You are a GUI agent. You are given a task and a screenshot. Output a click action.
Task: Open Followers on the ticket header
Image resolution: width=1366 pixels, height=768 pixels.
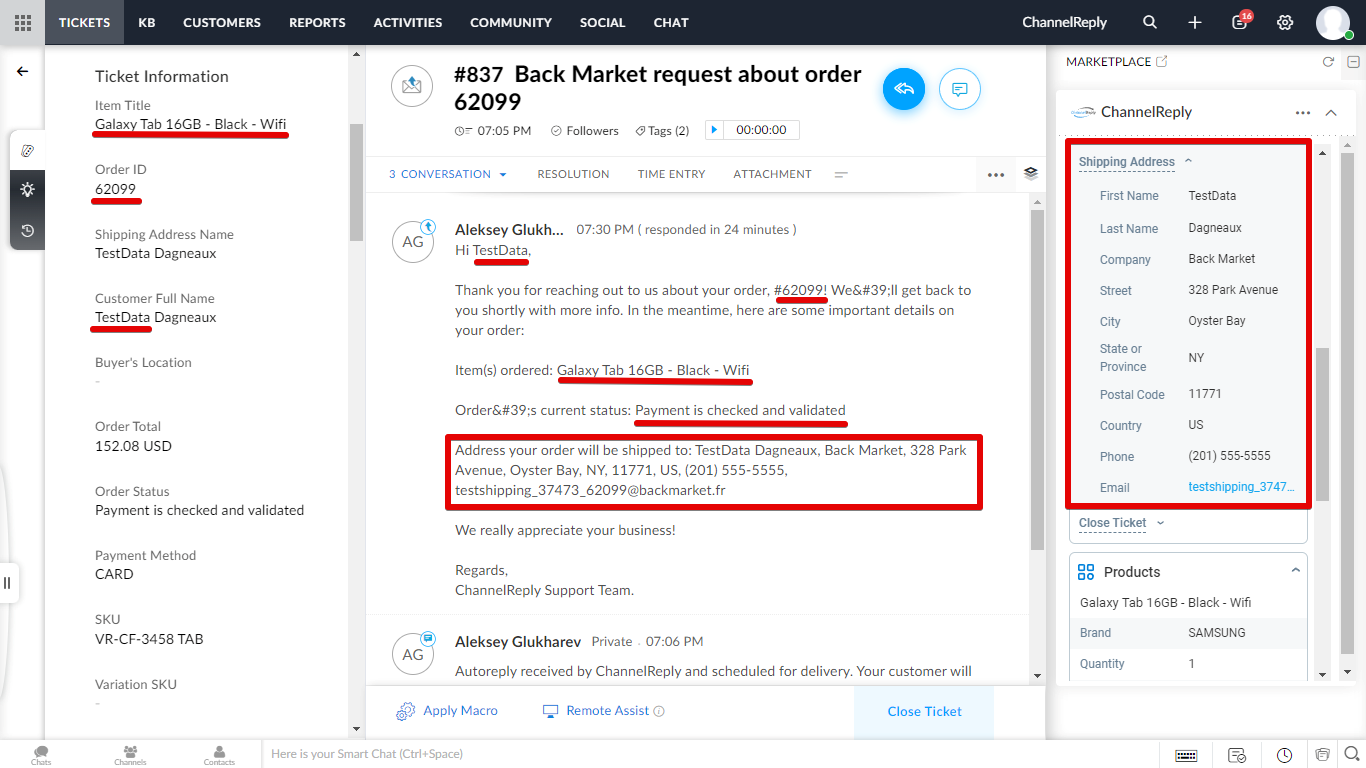click(585, 130)
